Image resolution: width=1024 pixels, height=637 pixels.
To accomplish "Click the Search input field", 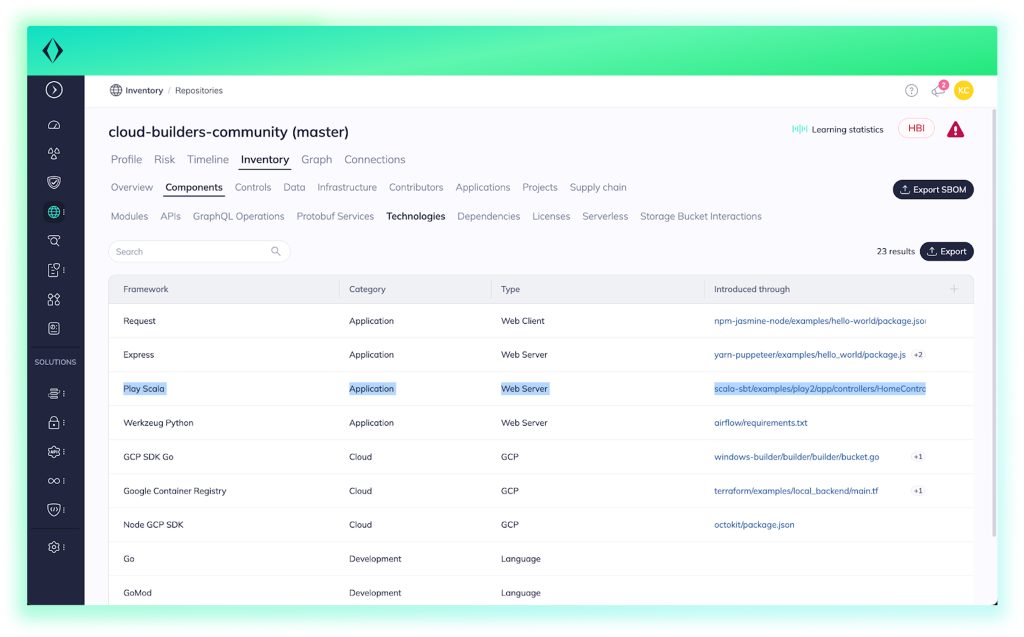I will pyautogui.click(x=190, y=252).
